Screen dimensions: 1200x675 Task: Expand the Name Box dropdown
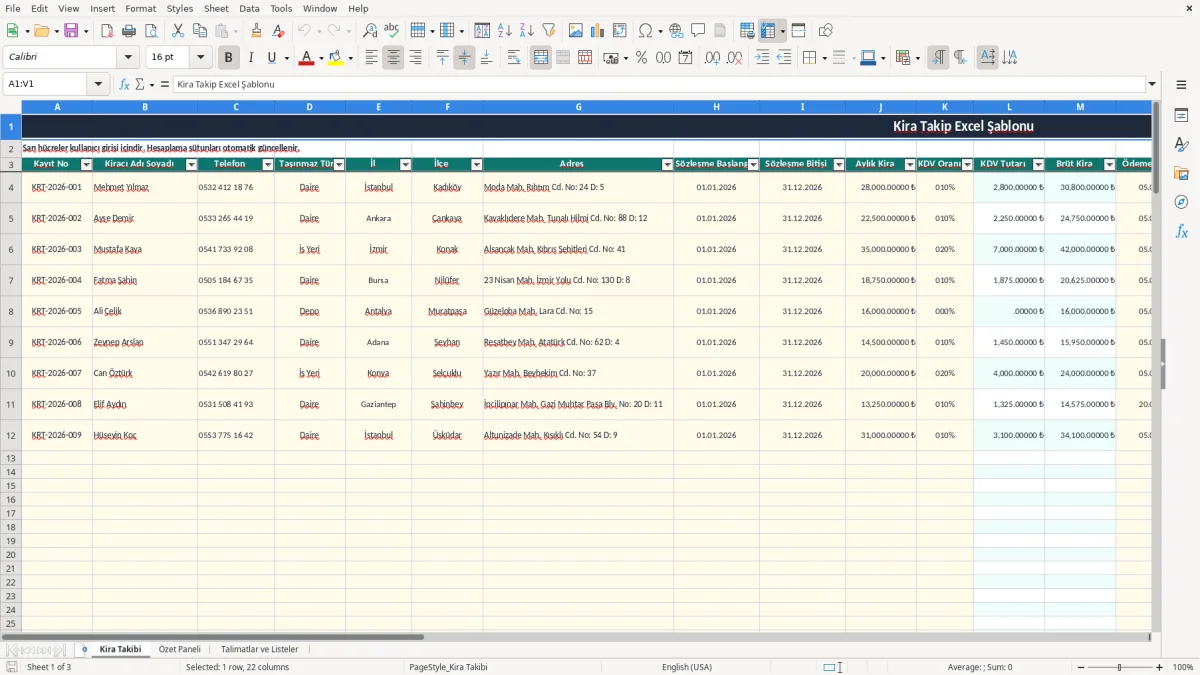98,84
